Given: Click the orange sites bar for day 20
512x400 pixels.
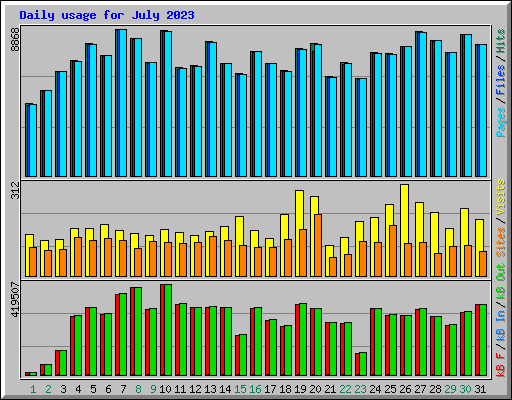Looking at the screenshot, I should pyautogui.click(x=318, y=245).
